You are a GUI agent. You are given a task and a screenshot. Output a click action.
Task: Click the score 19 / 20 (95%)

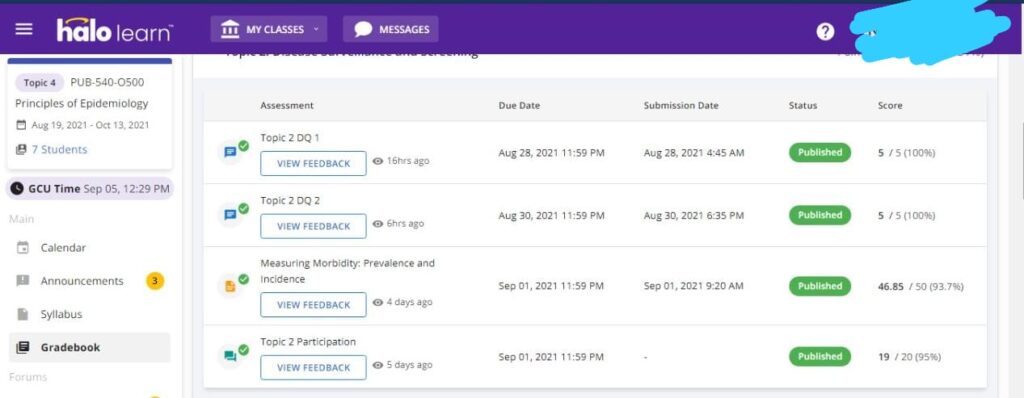(911, 357)
